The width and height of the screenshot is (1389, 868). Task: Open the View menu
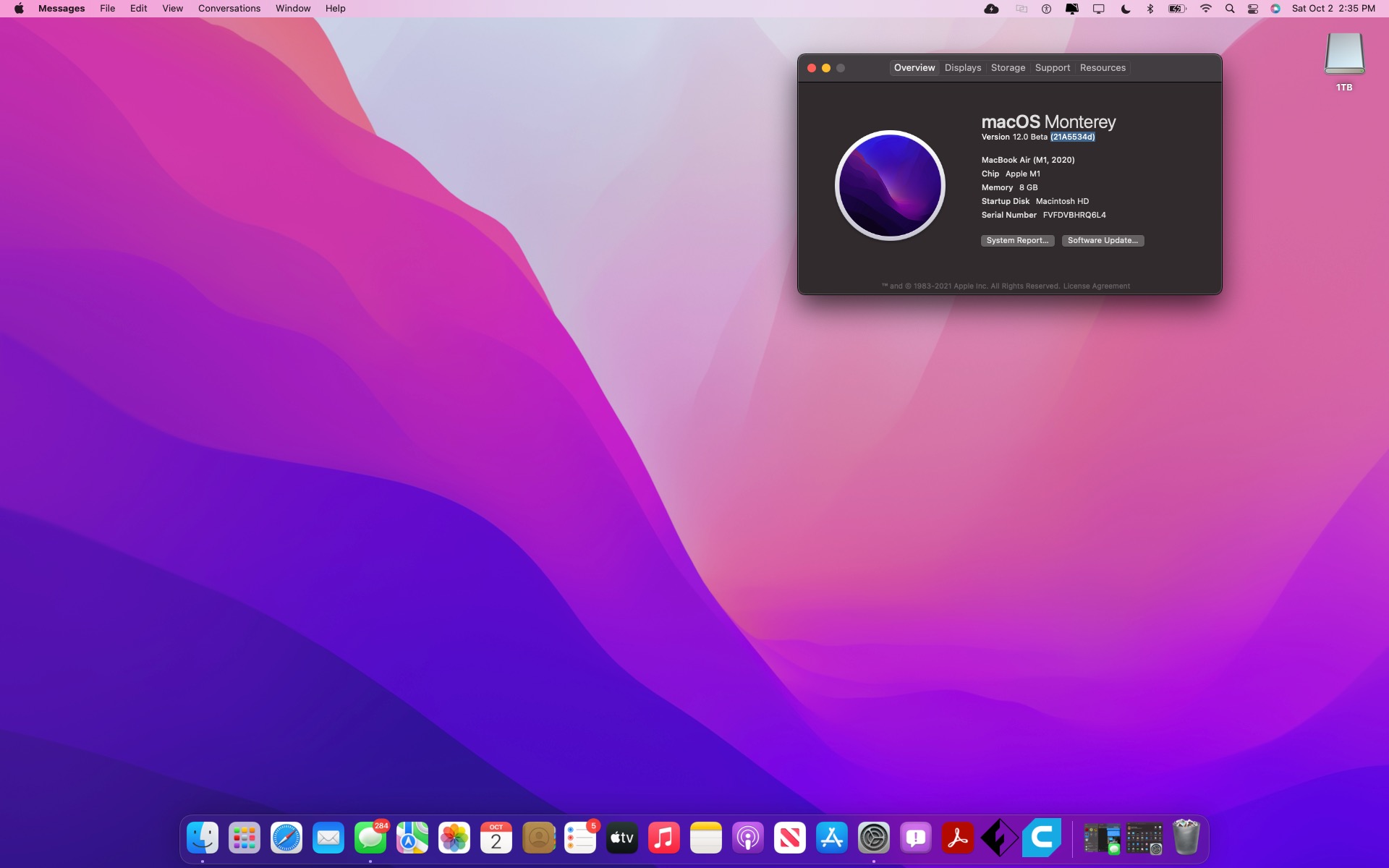click(x=173, y=9)
